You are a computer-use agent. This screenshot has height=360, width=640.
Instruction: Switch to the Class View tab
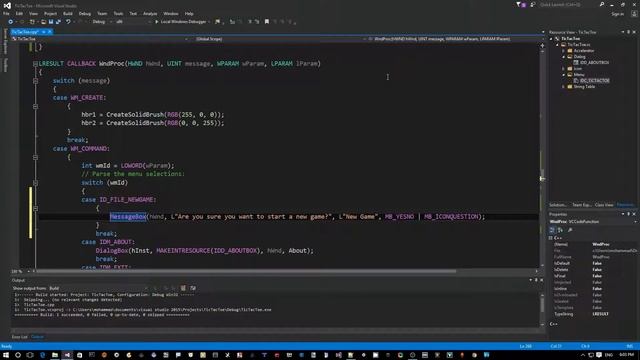click(604, 205)
